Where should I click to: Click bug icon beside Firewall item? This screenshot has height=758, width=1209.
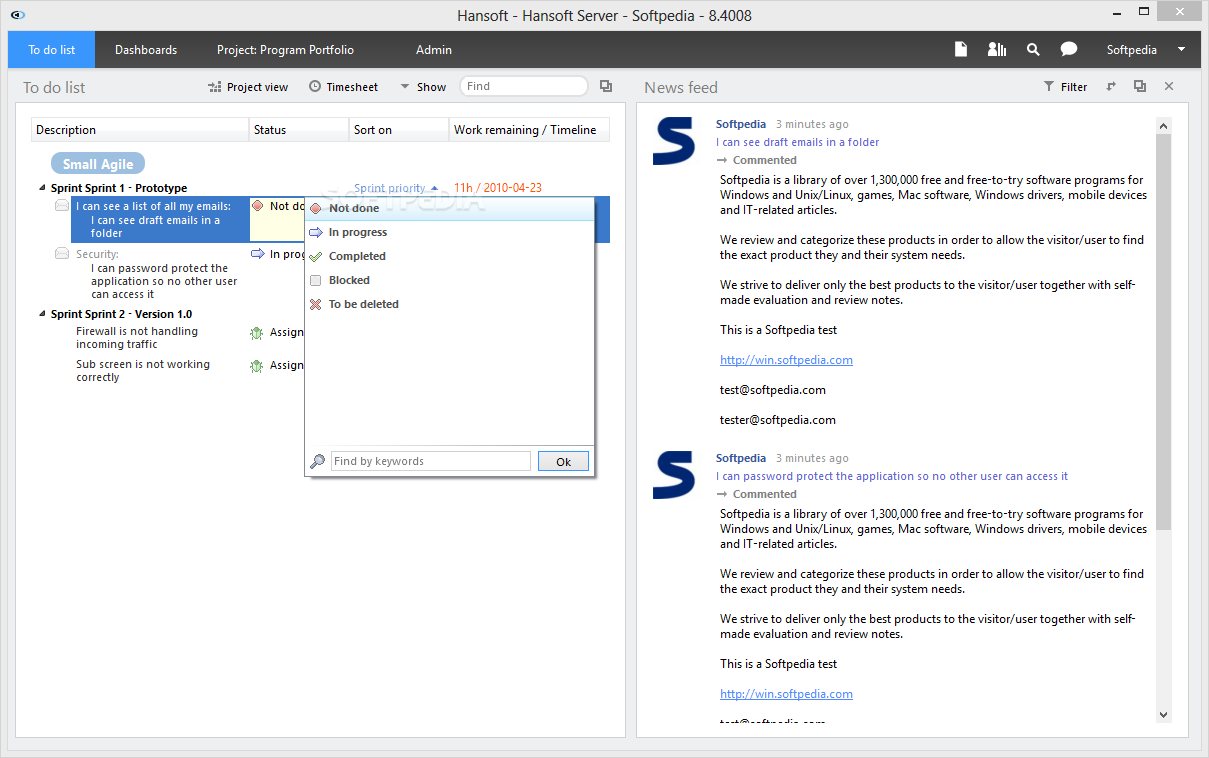[x=257, y=333]
